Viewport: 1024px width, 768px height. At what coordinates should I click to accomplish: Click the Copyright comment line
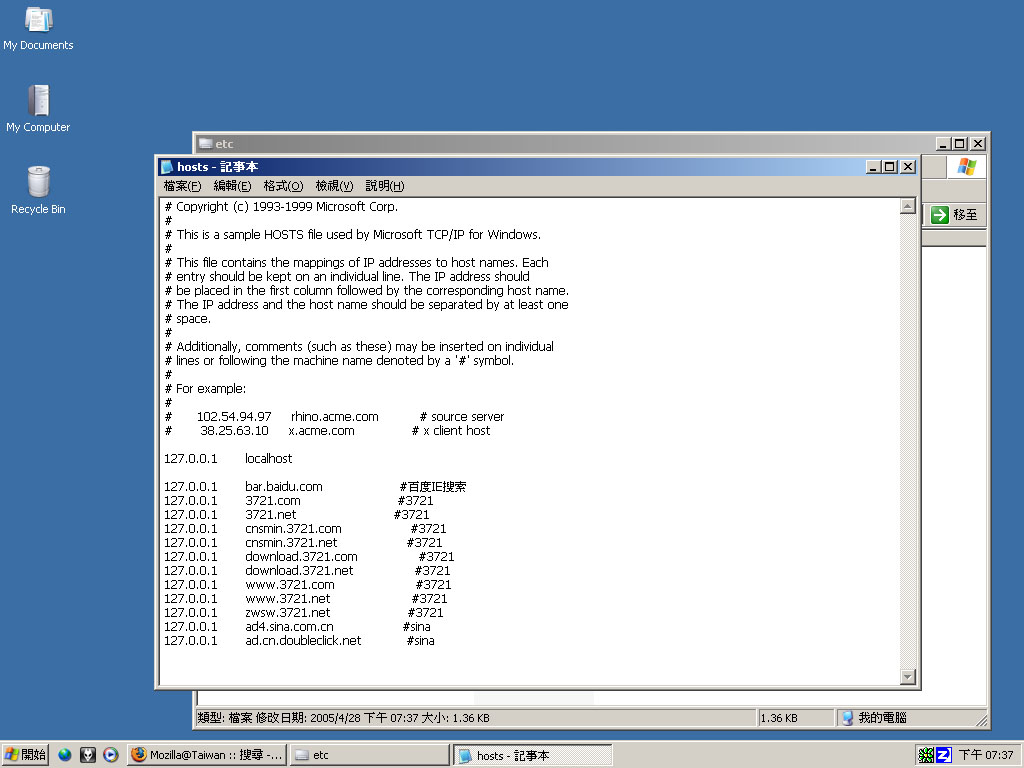click(x=281, y=206)
